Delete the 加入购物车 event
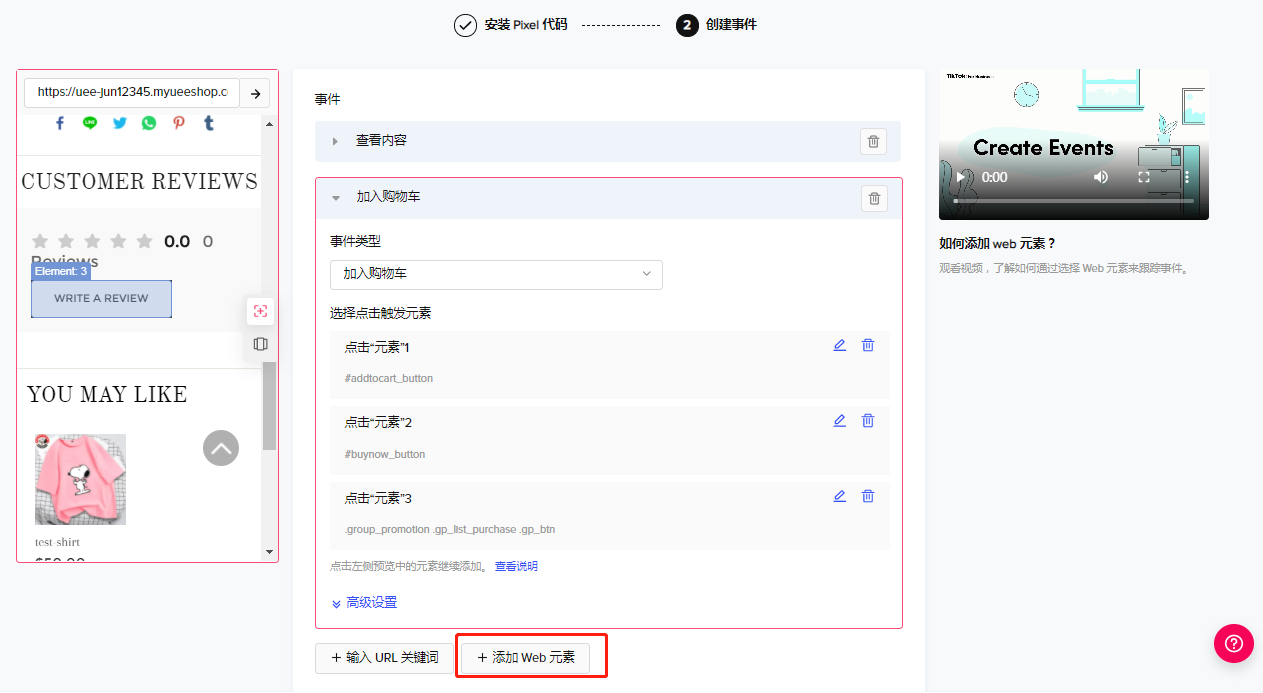The width and height of the screenshot is (1263, 693). [x=874, y=198]
